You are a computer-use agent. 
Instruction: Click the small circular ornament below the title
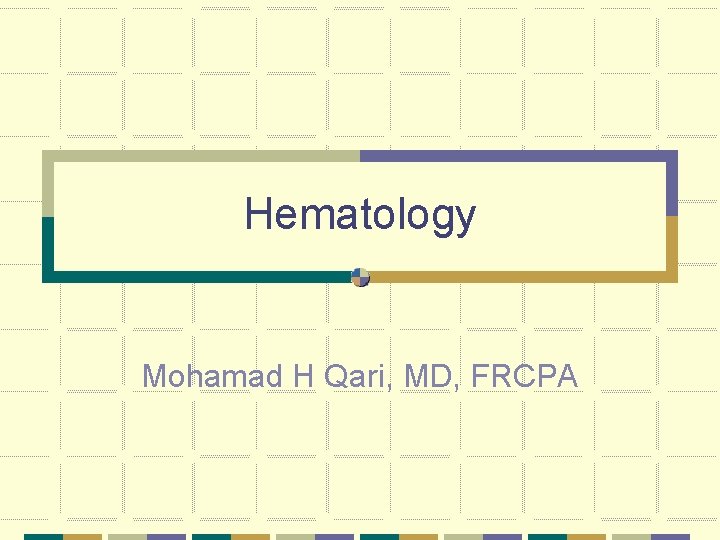pyautogui.click(x=361, y=277)
